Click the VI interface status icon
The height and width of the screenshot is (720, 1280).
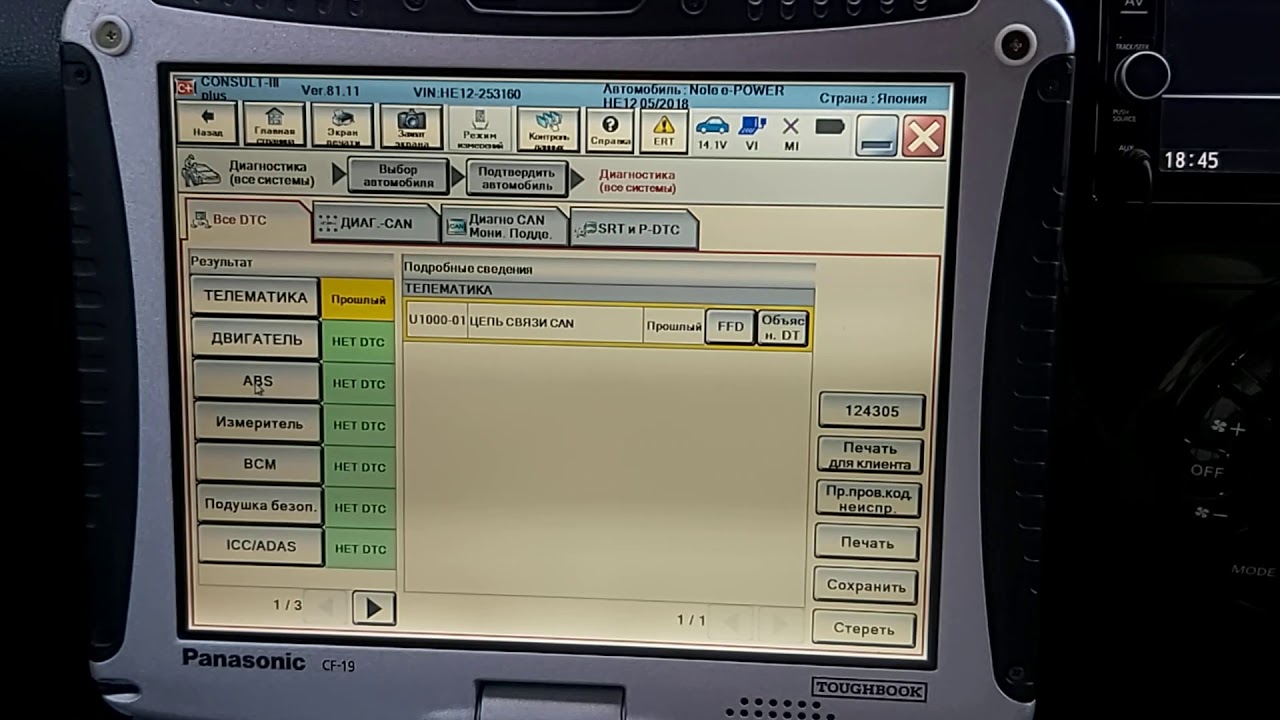coord(752,133)
